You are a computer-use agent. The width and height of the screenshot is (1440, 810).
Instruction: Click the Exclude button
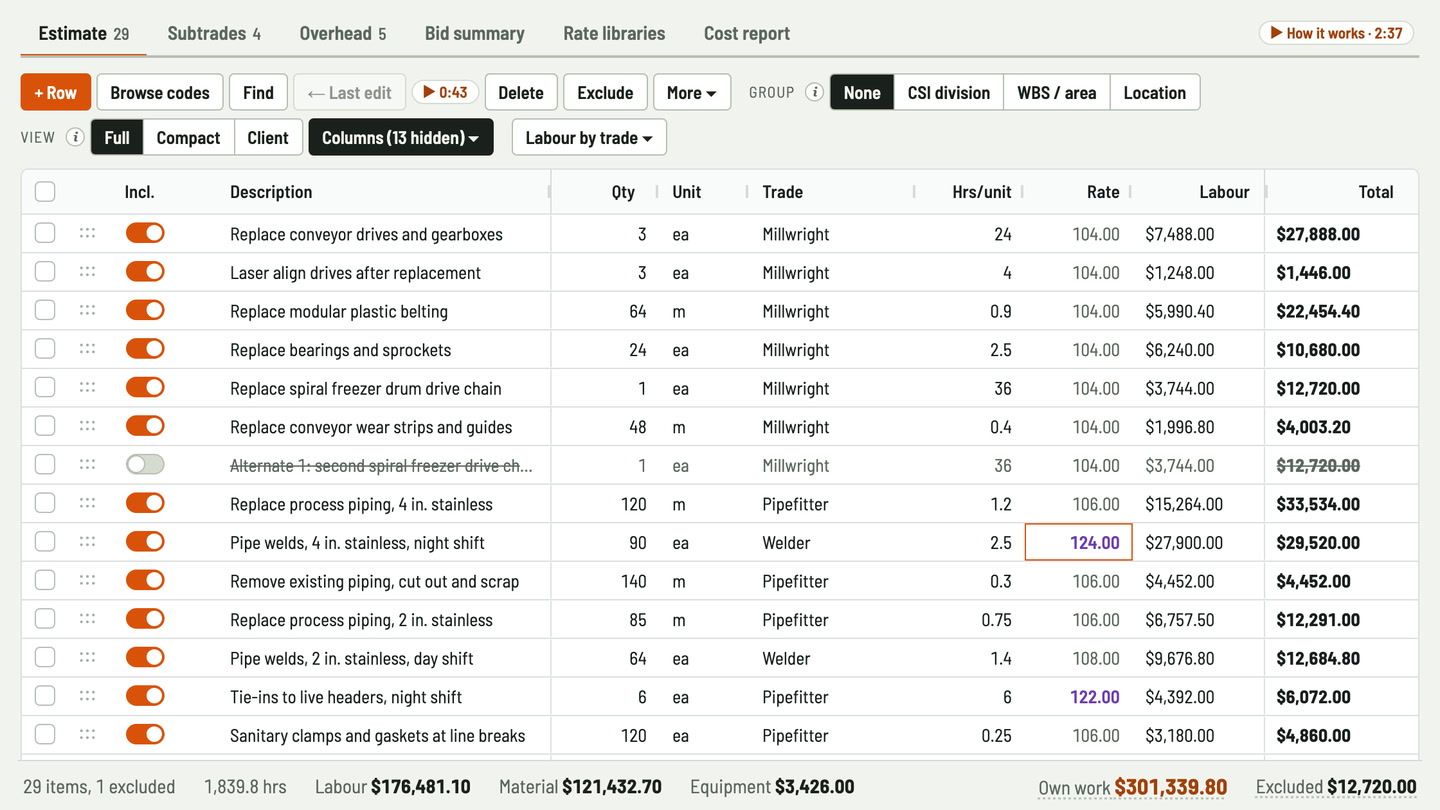tap(606, 93)
